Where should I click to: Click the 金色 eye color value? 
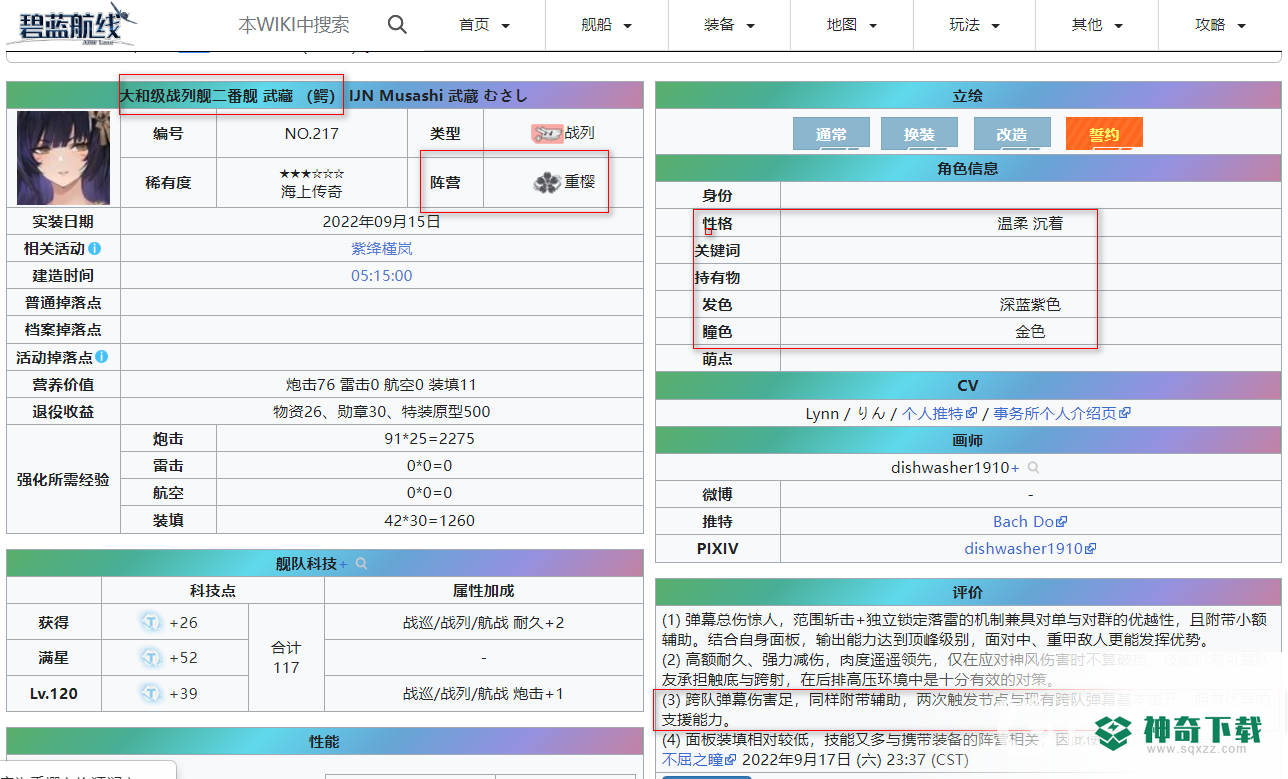pyautogui.click(x=1030, y=331)
